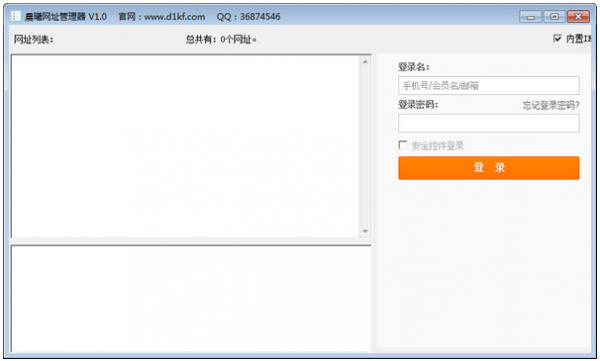Click the 登录名: label

click(414, 67)
